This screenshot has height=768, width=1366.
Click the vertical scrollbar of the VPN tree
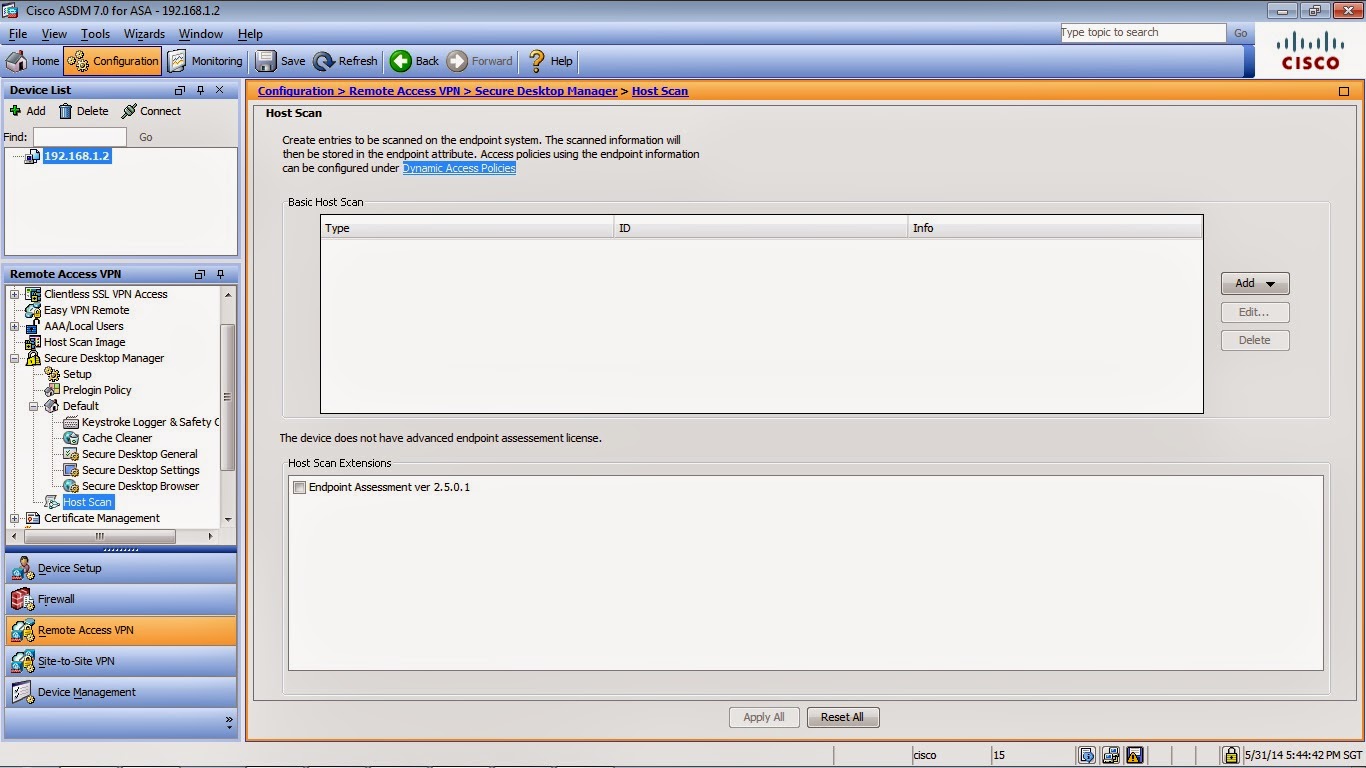[228, 396]
